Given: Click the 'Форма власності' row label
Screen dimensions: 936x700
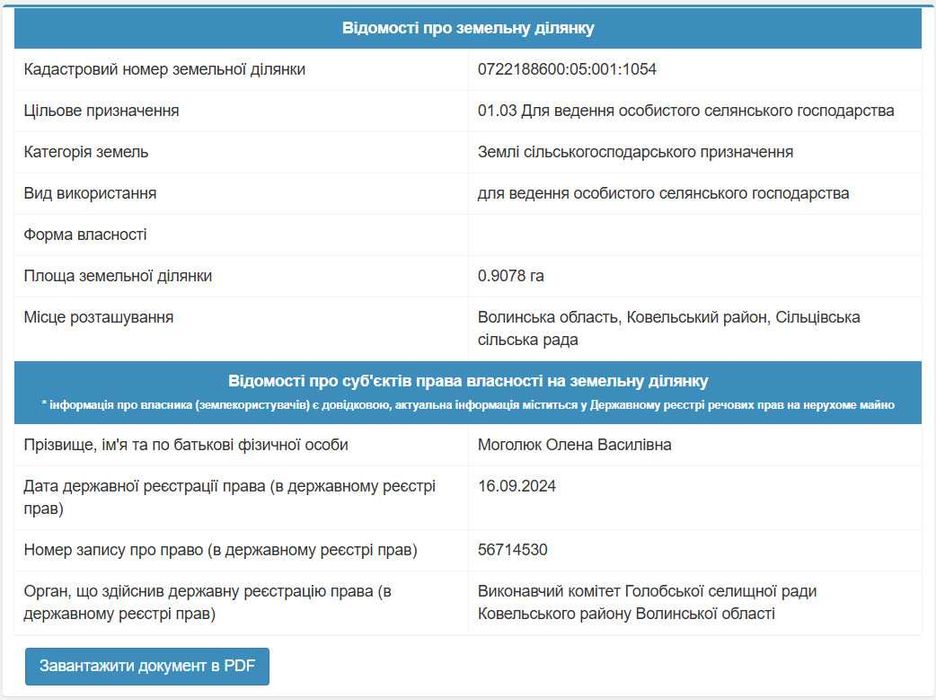Looking at the screenshot, I should click(86, 234).
